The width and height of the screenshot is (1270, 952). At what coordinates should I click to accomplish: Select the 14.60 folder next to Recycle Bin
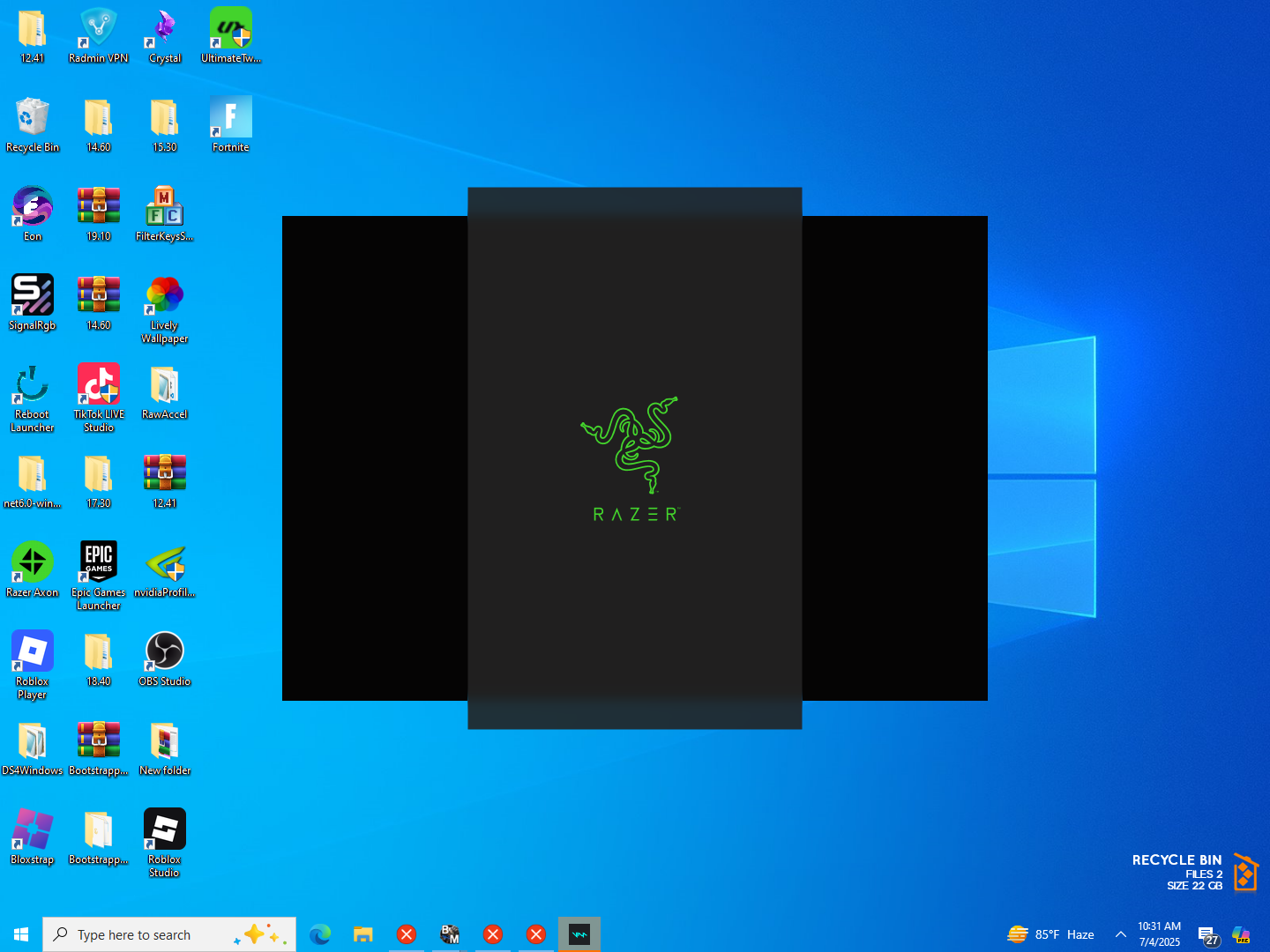click(x=99, y=125)
